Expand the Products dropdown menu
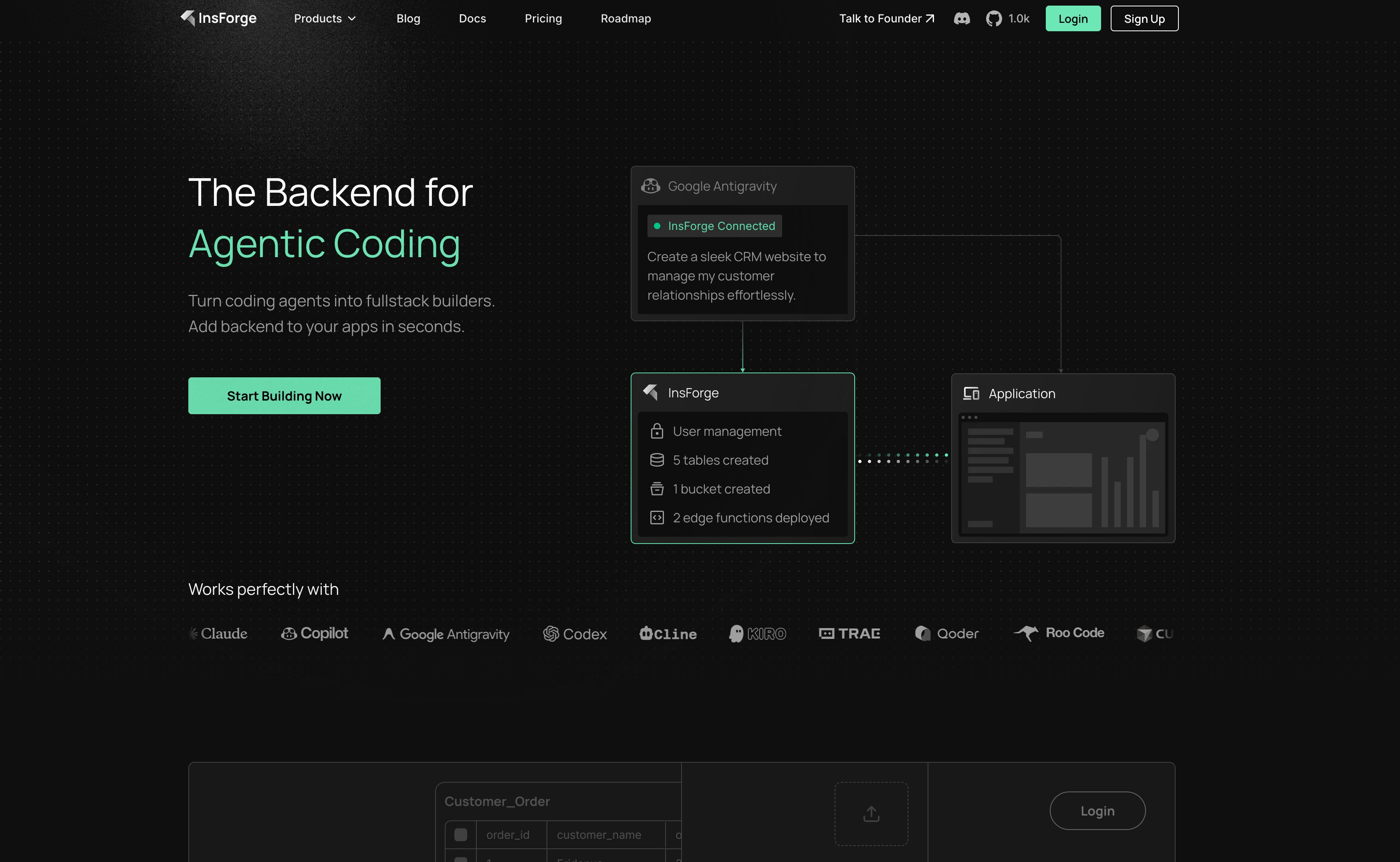1400x862 pixels. (325, 19)
